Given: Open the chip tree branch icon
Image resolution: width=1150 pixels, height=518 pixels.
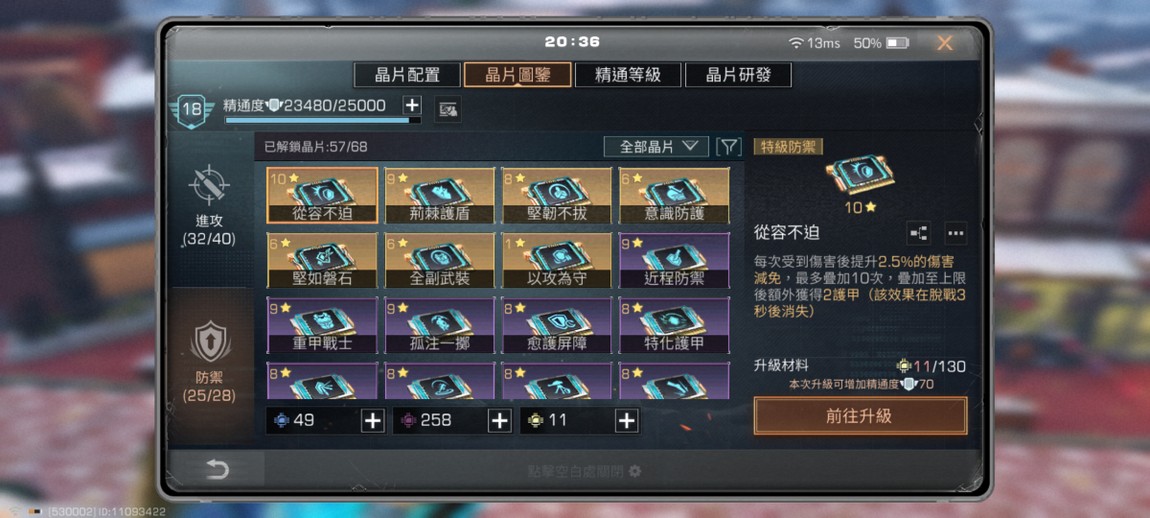Looking at the screenshot, I should click(x=918, y=233).
